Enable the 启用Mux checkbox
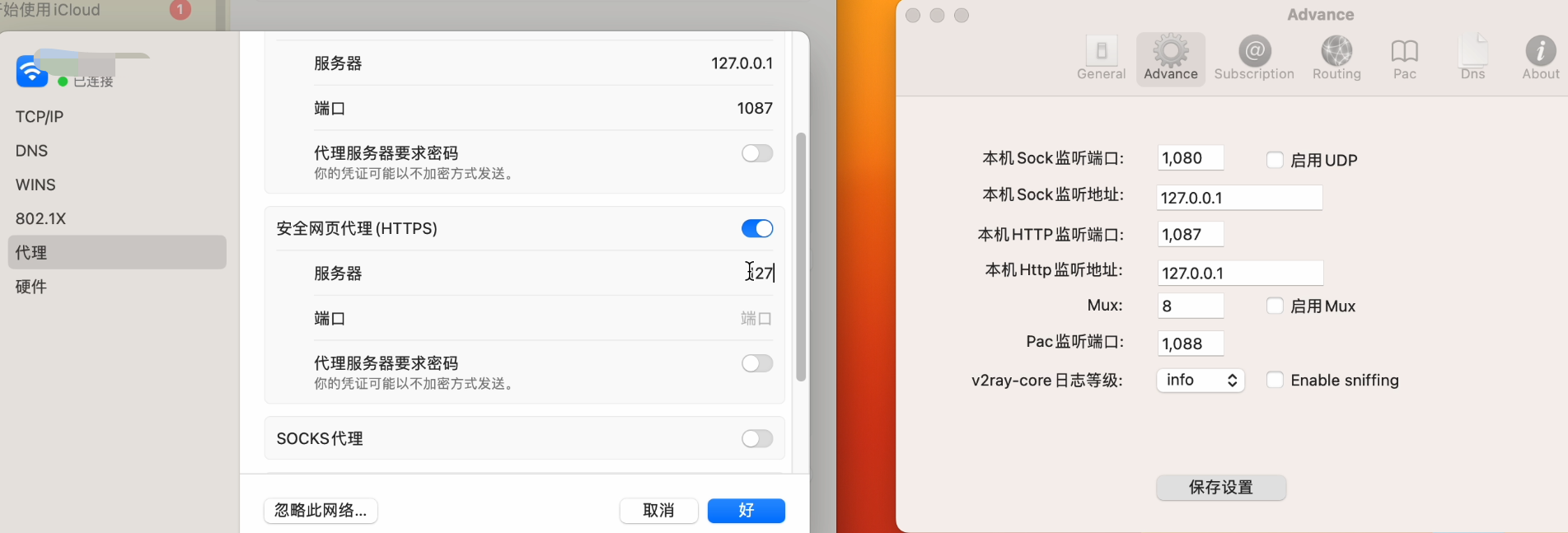Image resolution: width=1568 pixels, height=533 pixels. coord(1275,306)
